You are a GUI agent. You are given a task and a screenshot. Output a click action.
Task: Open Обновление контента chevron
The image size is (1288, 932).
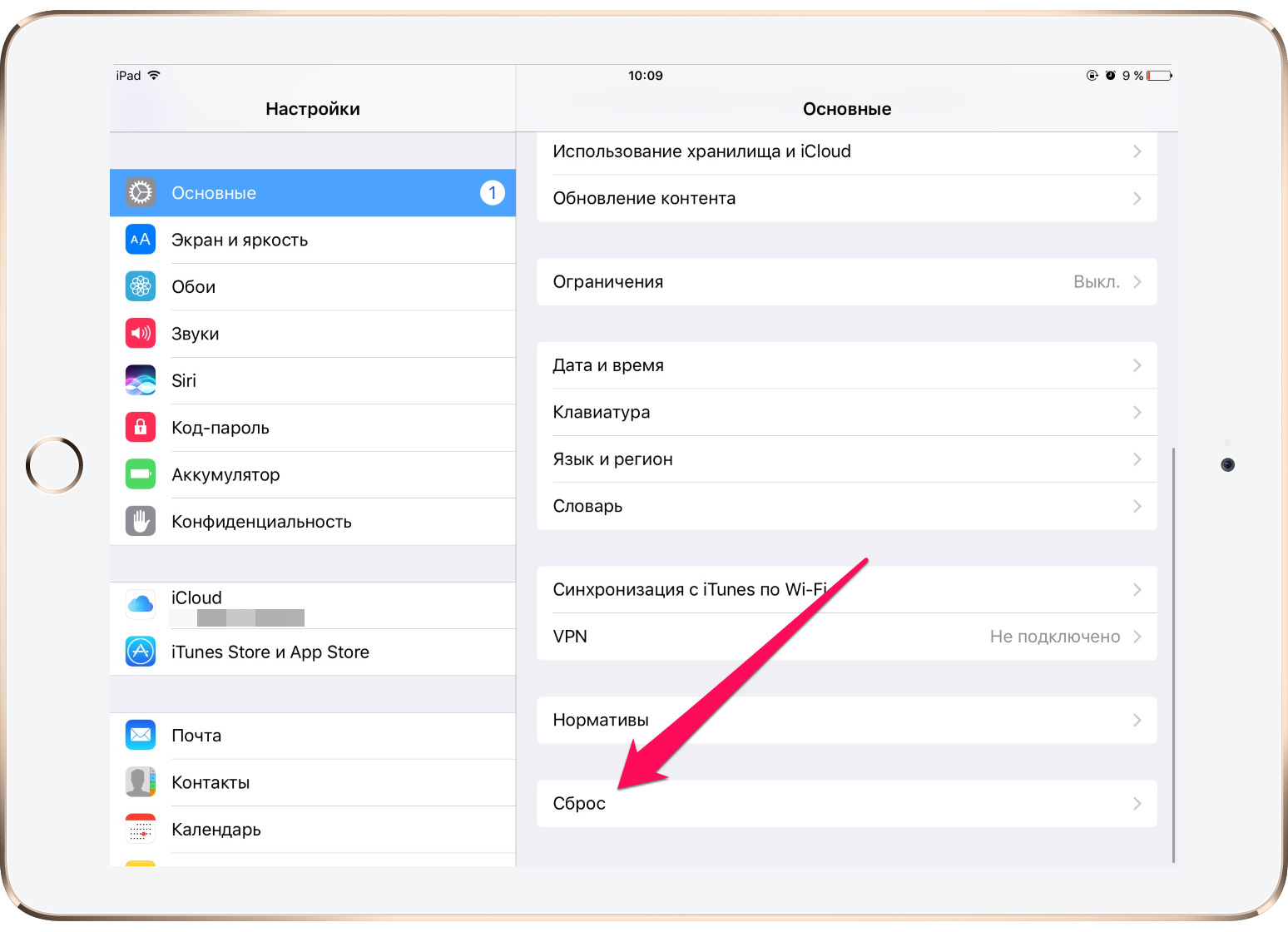(1137, 198)
